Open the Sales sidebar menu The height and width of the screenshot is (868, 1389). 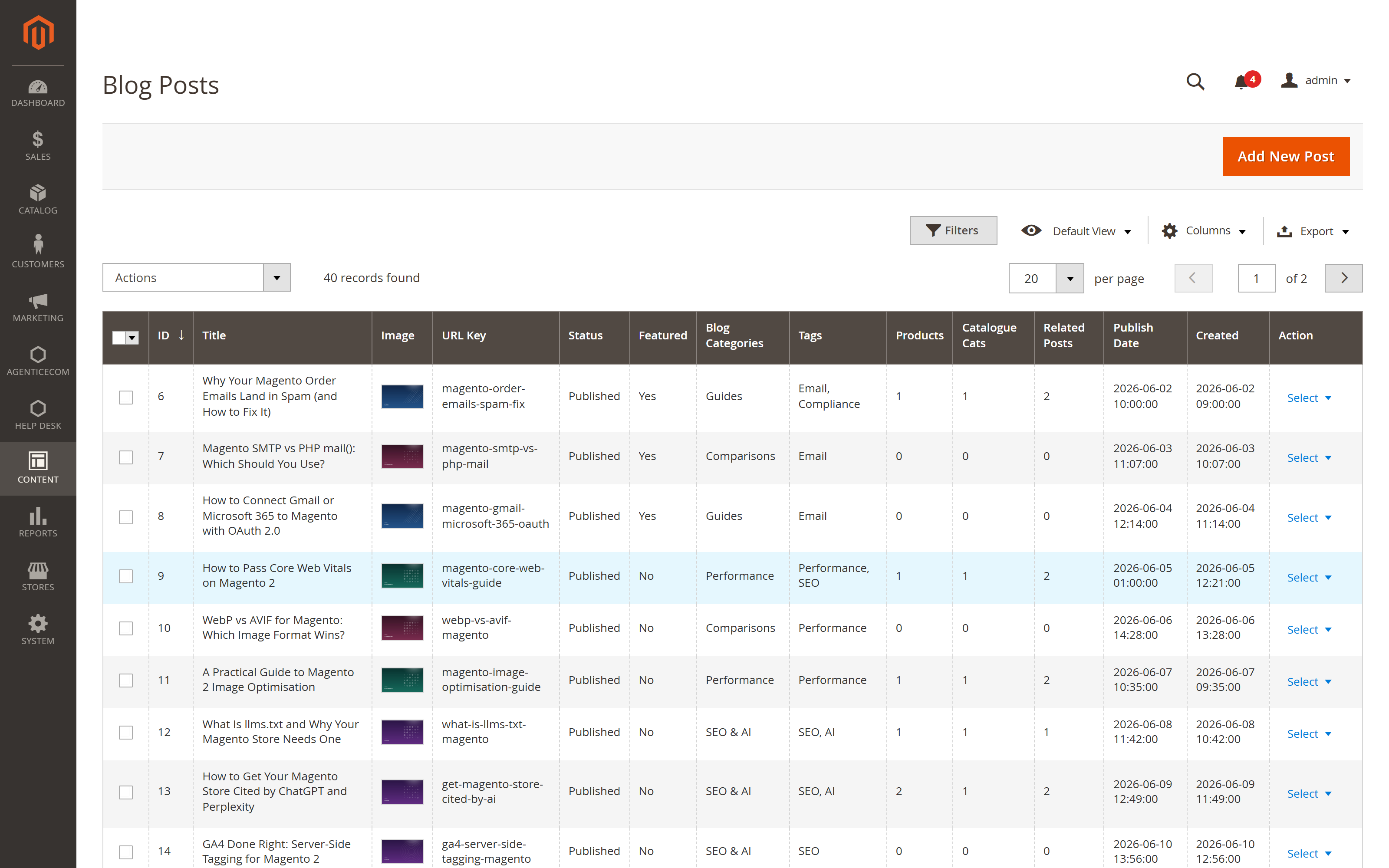pos(38,145)
